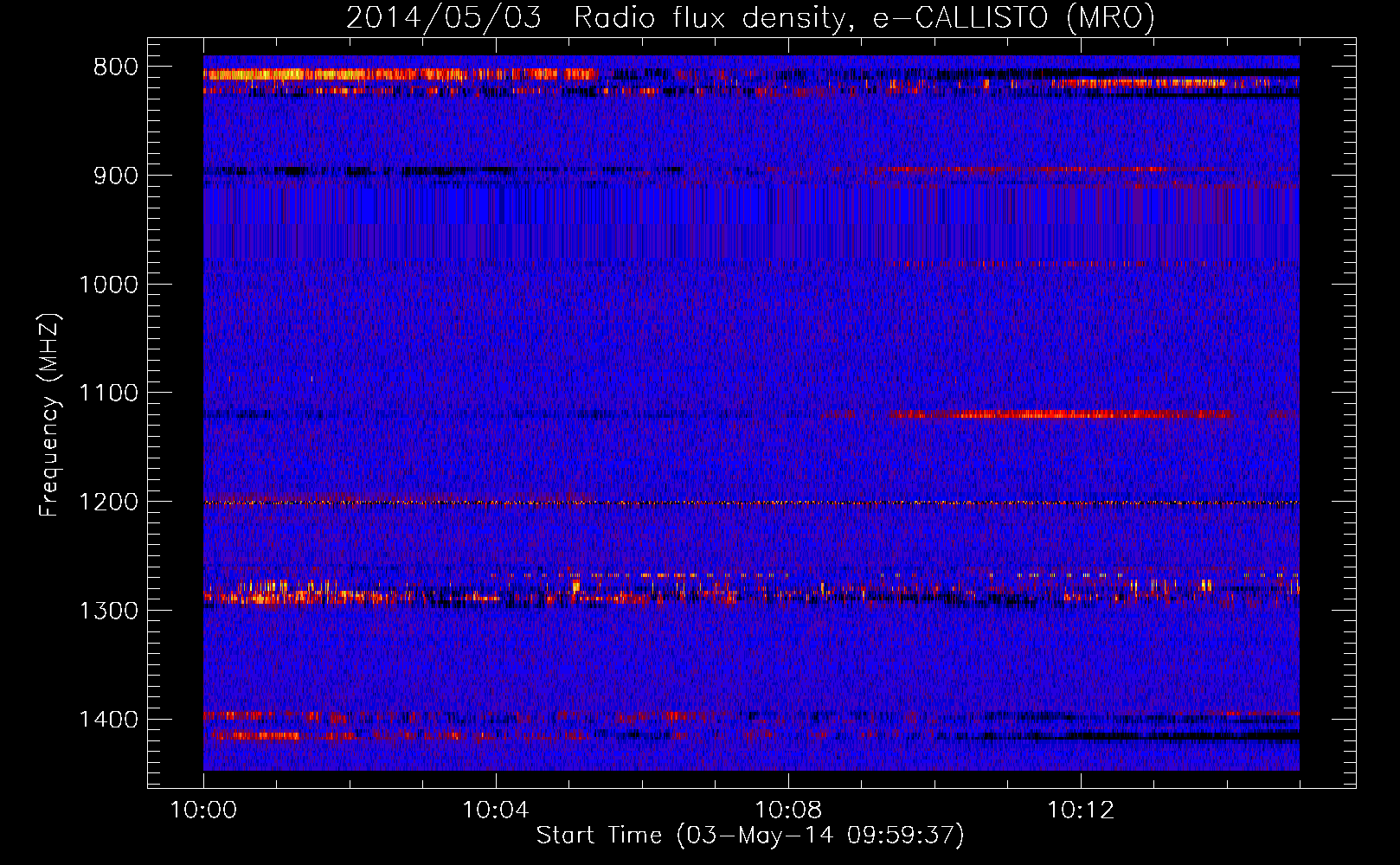
Task: Select the 1400 frequency tick label
Action: click(x=108, y=720)
